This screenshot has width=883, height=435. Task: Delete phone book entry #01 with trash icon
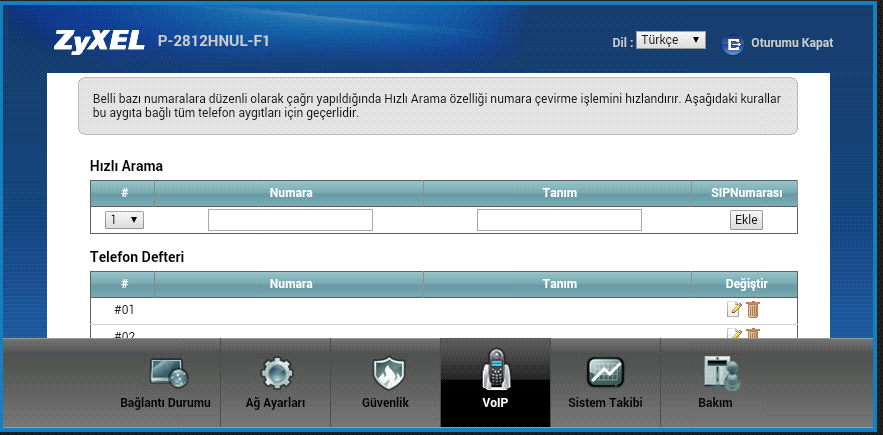point(753,310)
